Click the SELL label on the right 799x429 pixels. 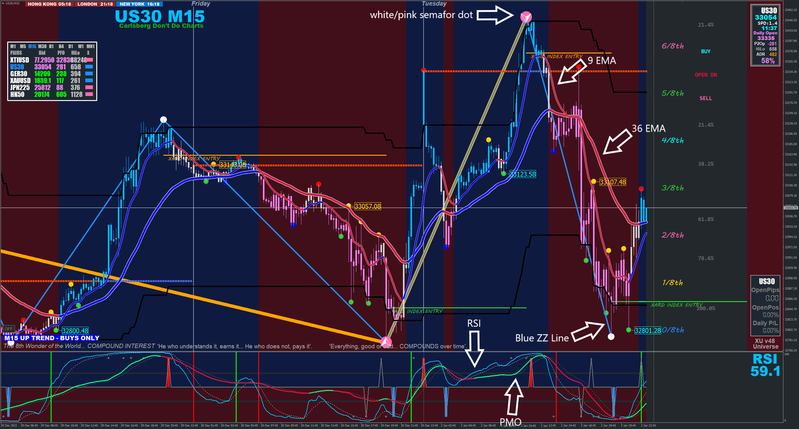706,98
